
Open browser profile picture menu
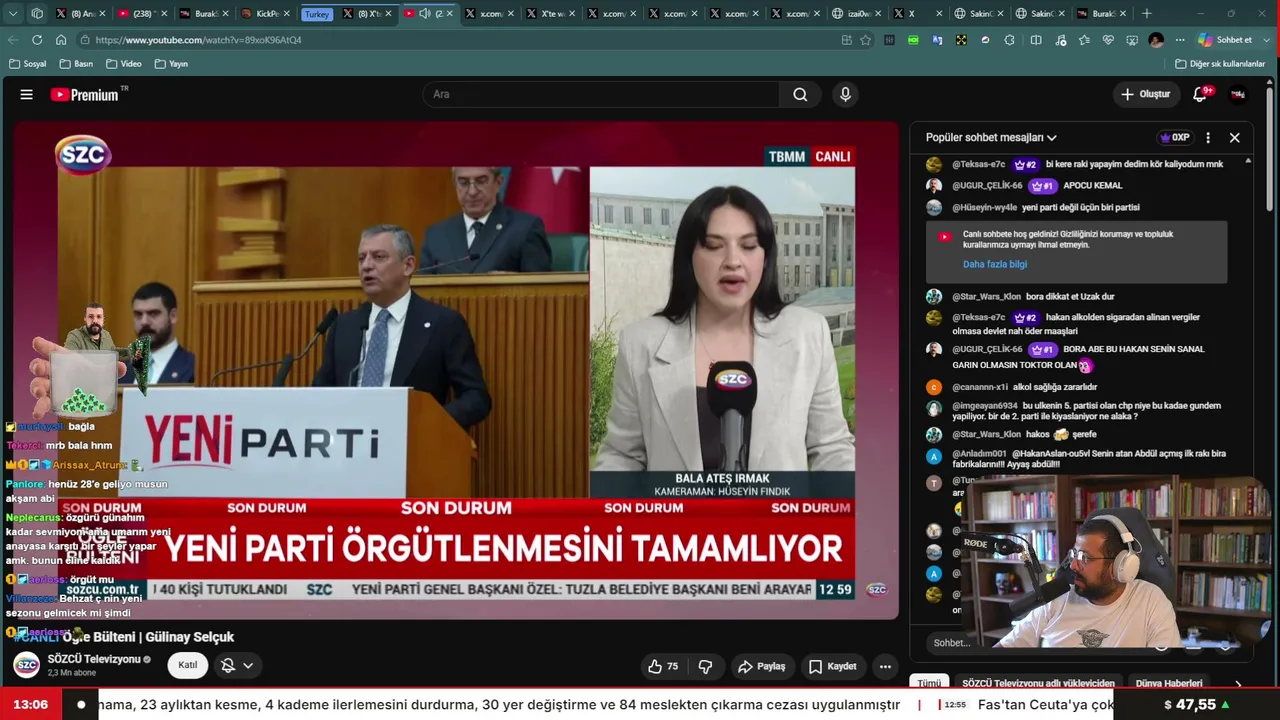click(x=1156, y=40)
